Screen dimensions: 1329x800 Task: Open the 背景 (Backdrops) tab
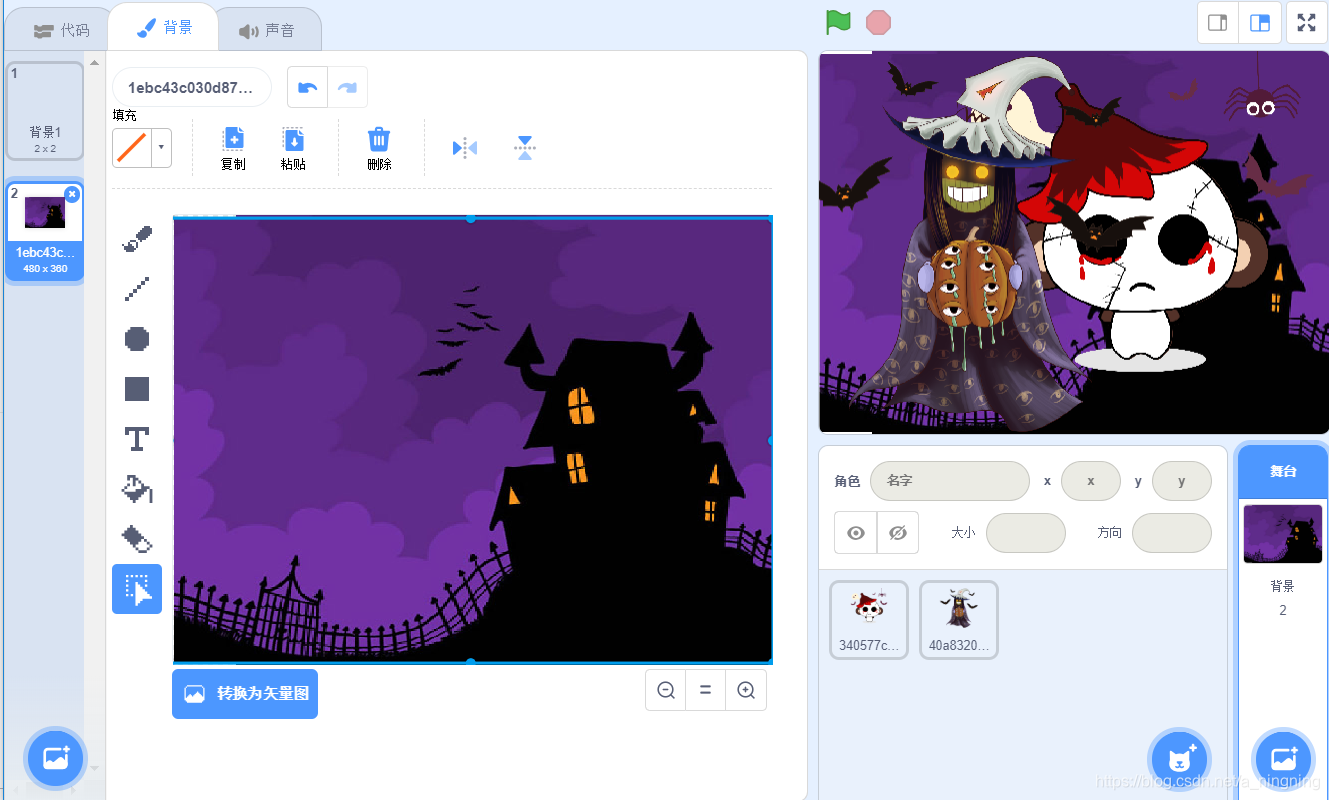pos(164,27)
